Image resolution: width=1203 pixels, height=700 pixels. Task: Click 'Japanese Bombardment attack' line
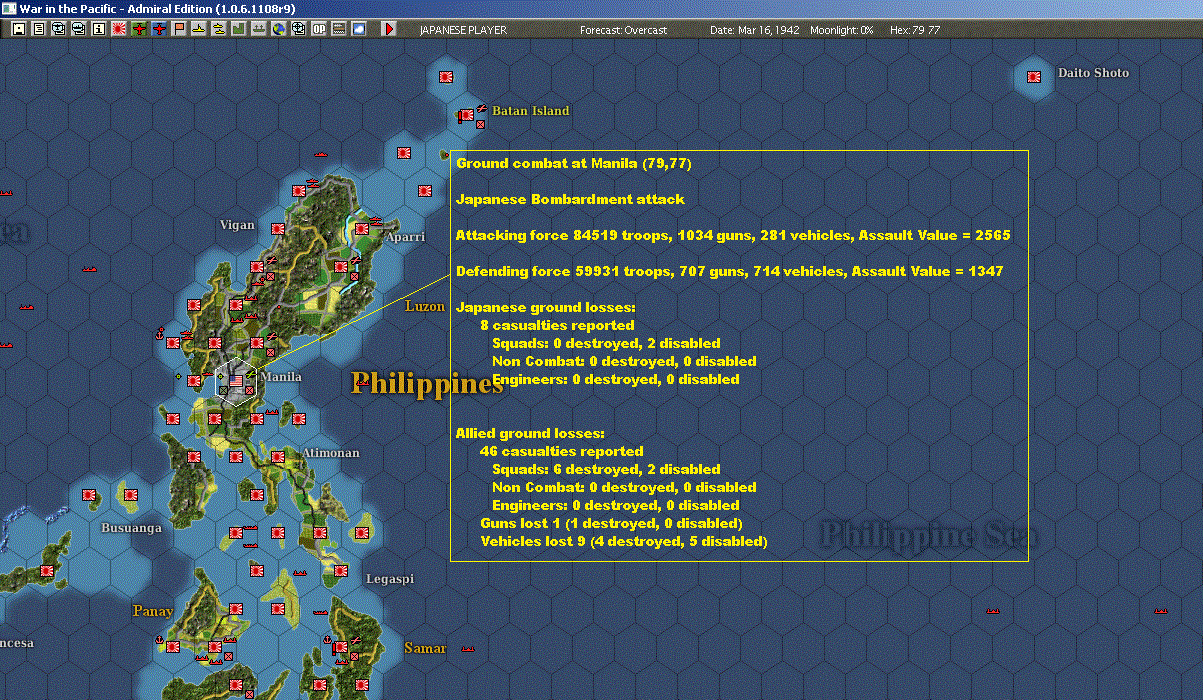coord(570,199)
